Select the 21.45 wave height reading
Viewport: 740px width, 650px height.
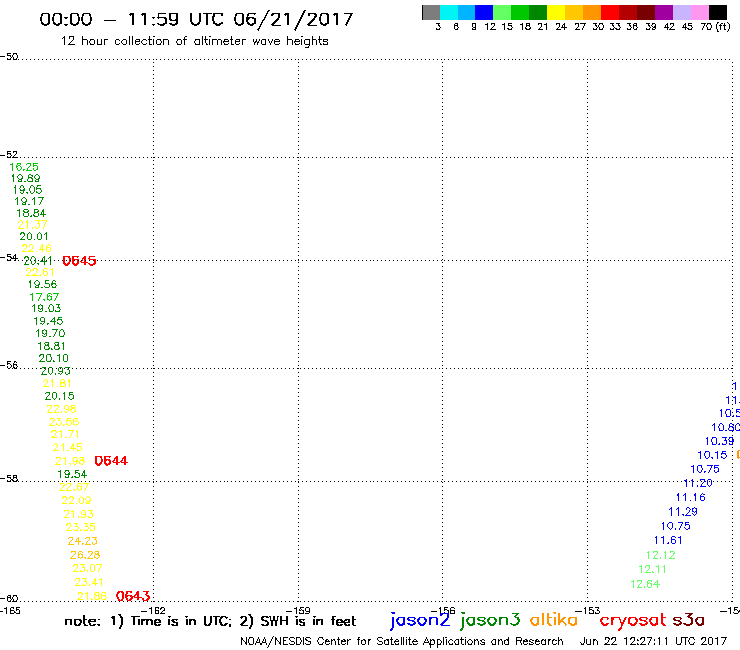click(x=67, y=447)
